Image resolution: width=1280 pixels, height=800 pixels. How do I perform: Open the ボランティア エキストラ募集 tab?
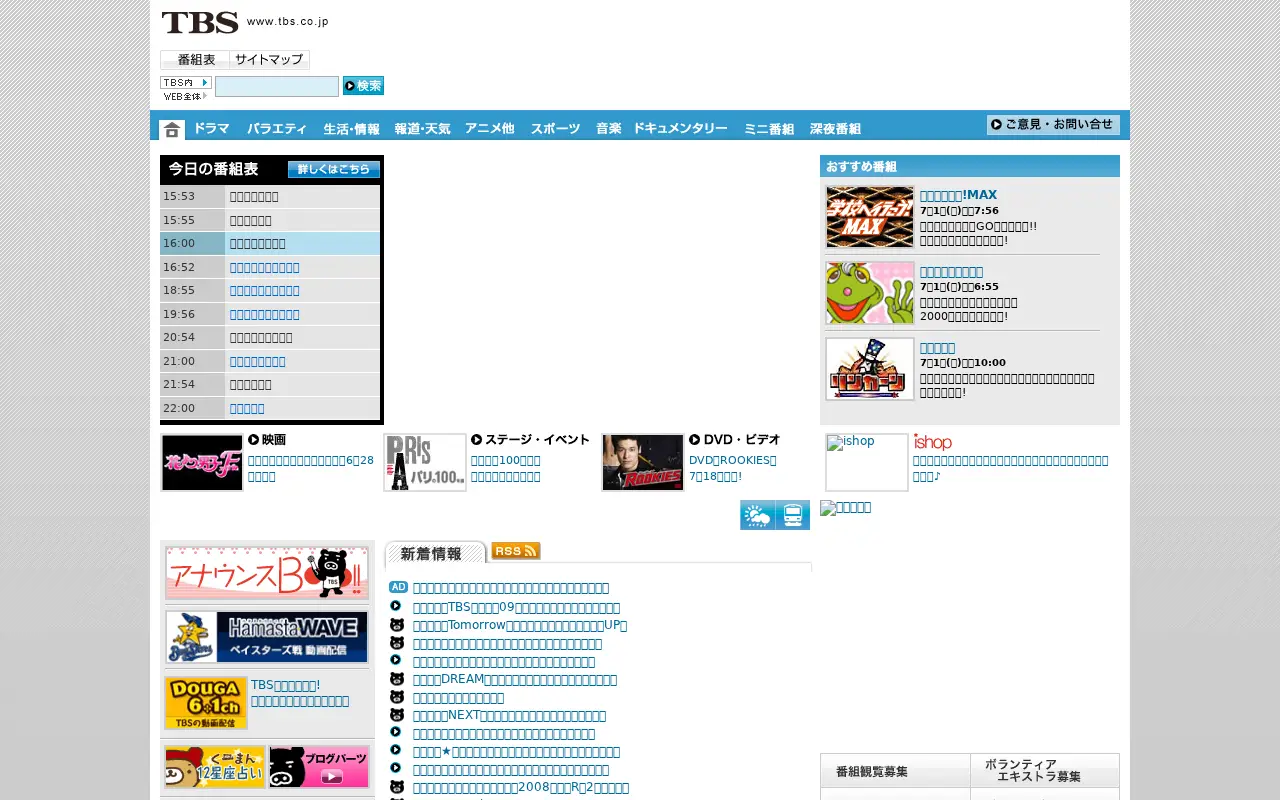[1045, 771]
